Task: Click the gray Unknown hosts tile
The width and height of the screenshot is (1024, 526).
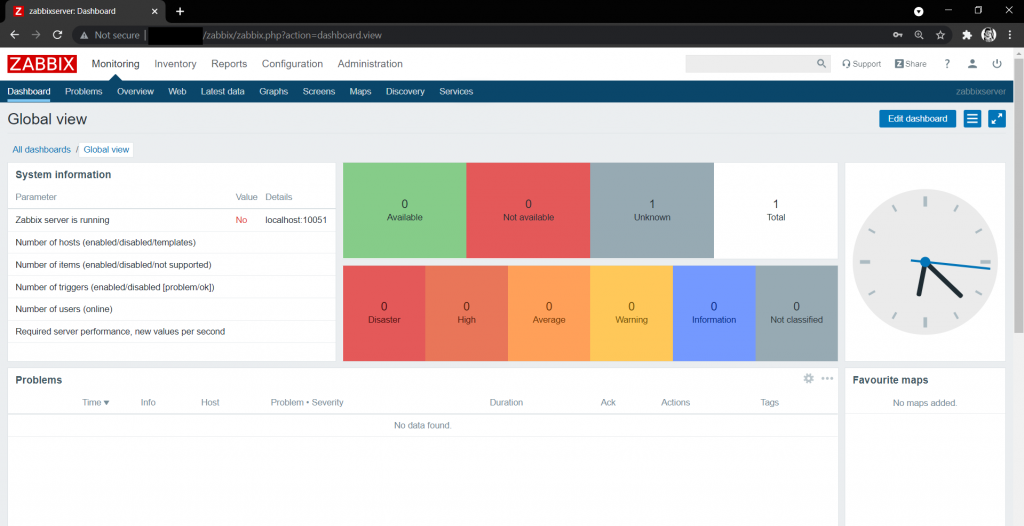Action: (652, 210)
